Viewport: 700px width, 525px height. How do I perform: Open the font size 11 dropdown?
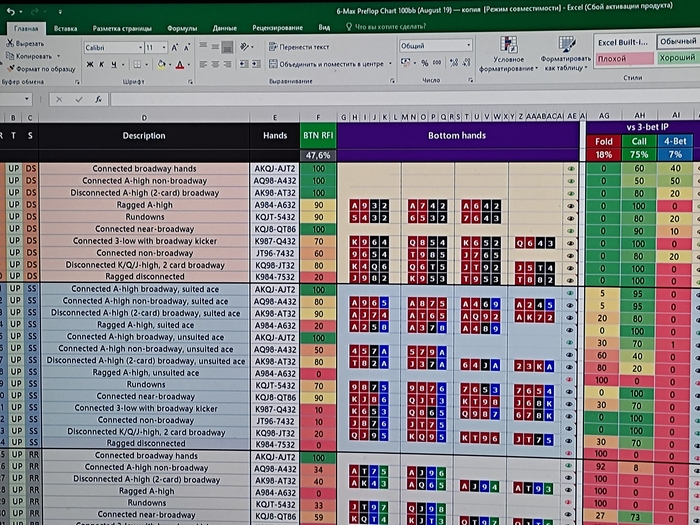164,47
